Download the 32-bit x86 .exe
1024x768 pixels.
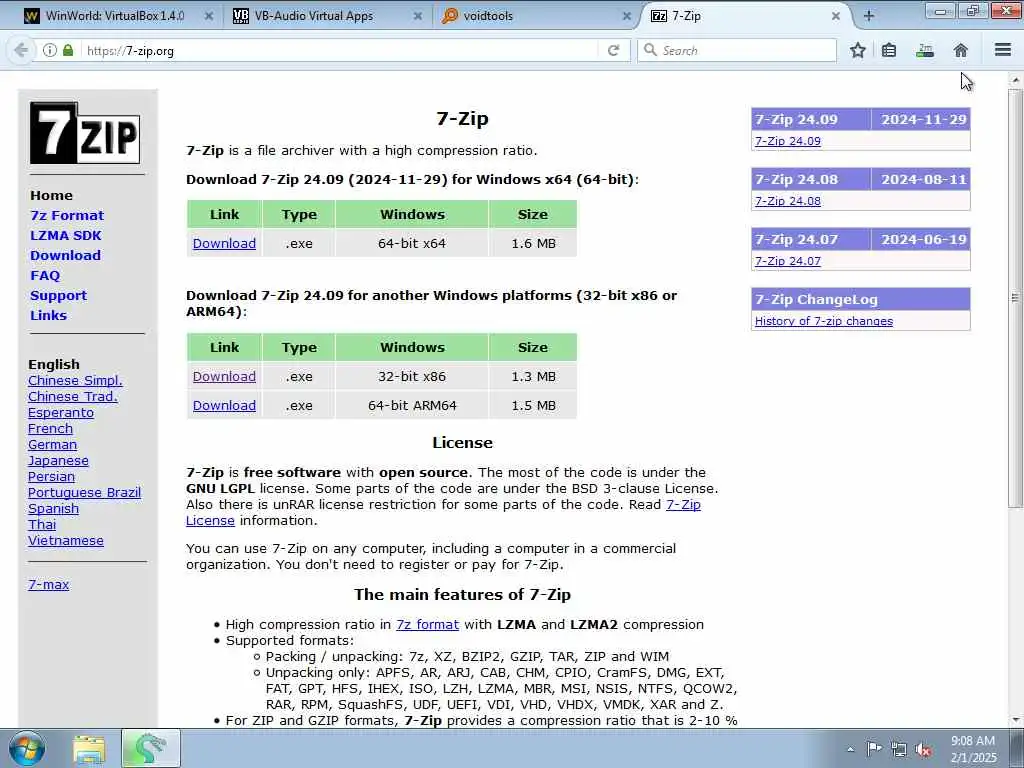tap(224, 377)
